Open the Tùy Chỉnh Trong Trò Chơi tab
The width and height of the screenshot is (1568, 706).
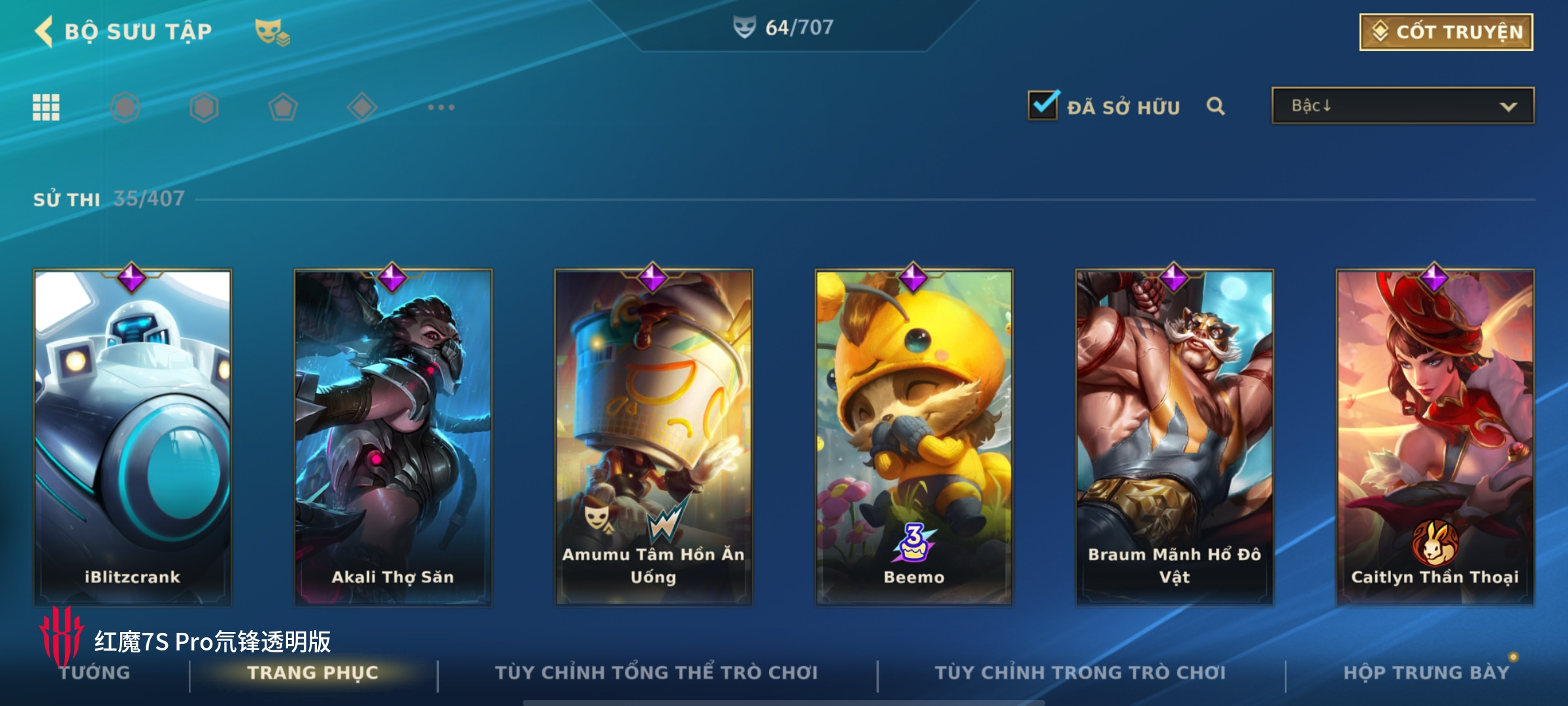[x=1080, y=673]
